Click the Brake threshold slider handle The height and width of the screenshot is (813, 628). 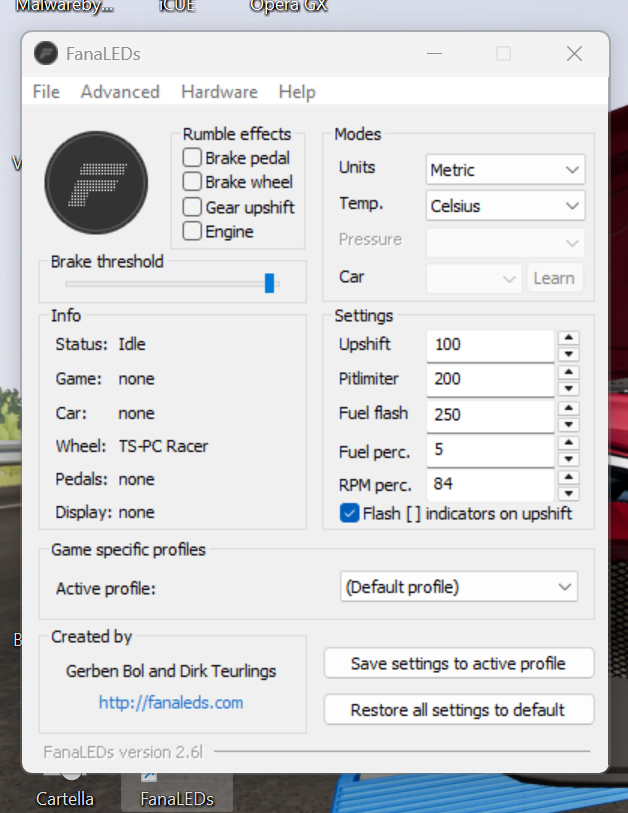[269, 283]
